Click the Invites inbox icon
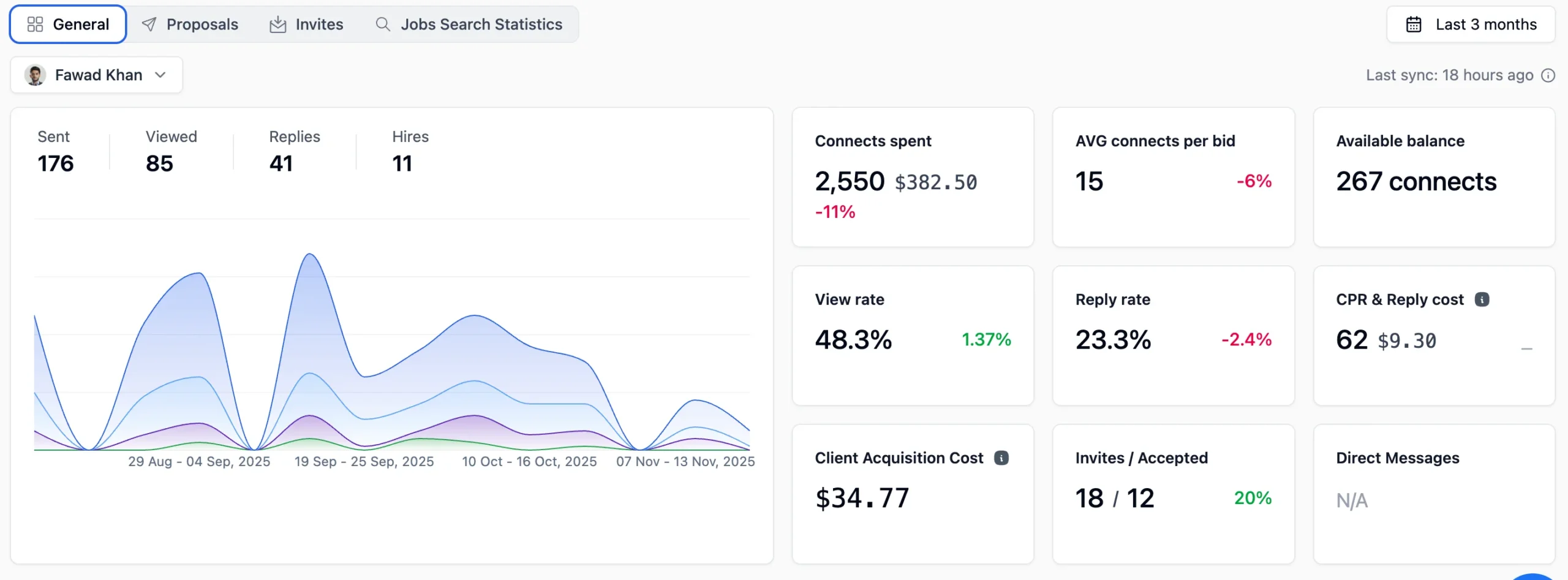The width and height of the screenshot is (1568, 580). click(x=278, y=24)
